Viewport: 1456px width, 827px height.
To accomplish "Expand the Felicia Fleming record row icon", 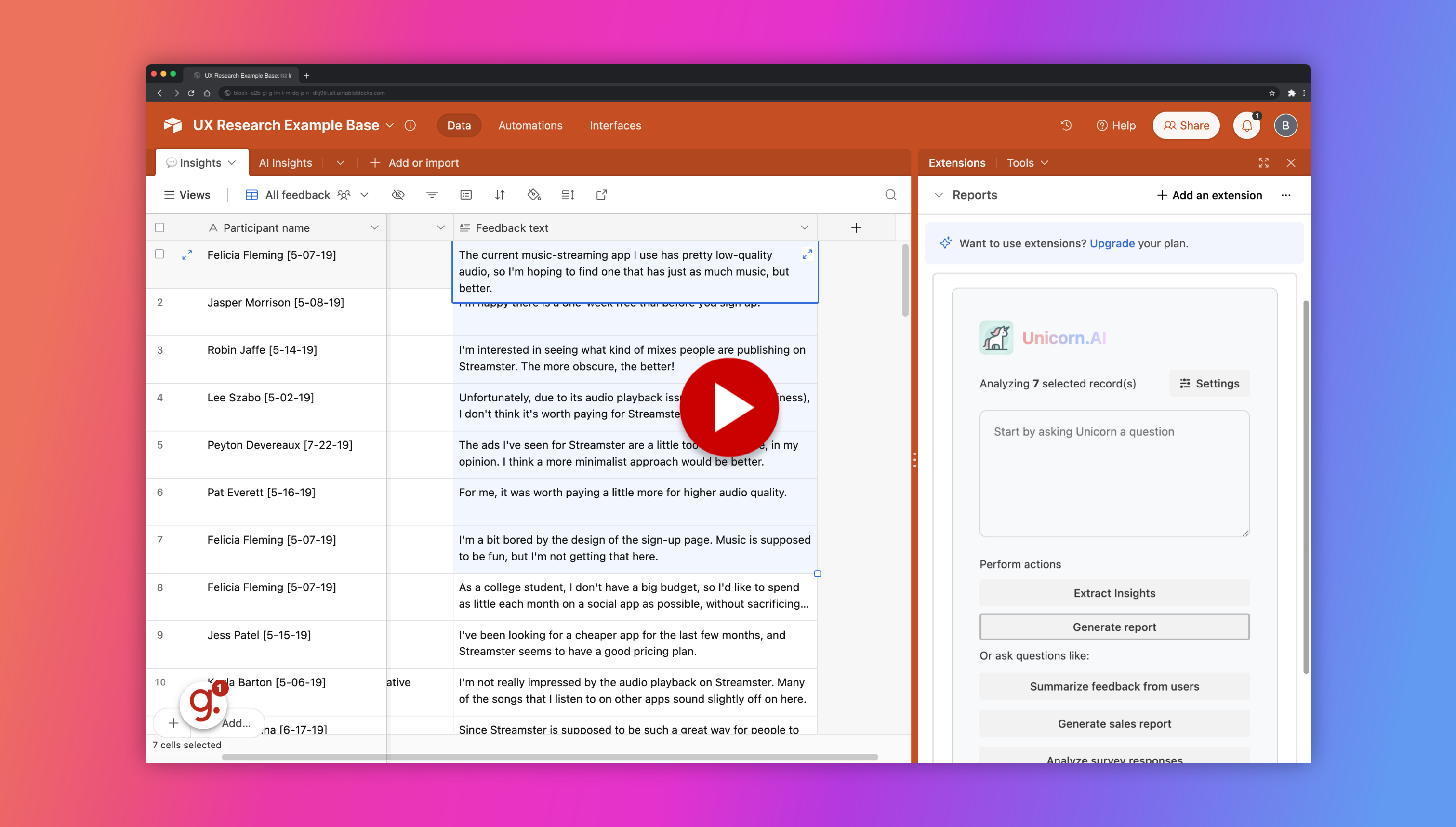I will tap(187, 255).
